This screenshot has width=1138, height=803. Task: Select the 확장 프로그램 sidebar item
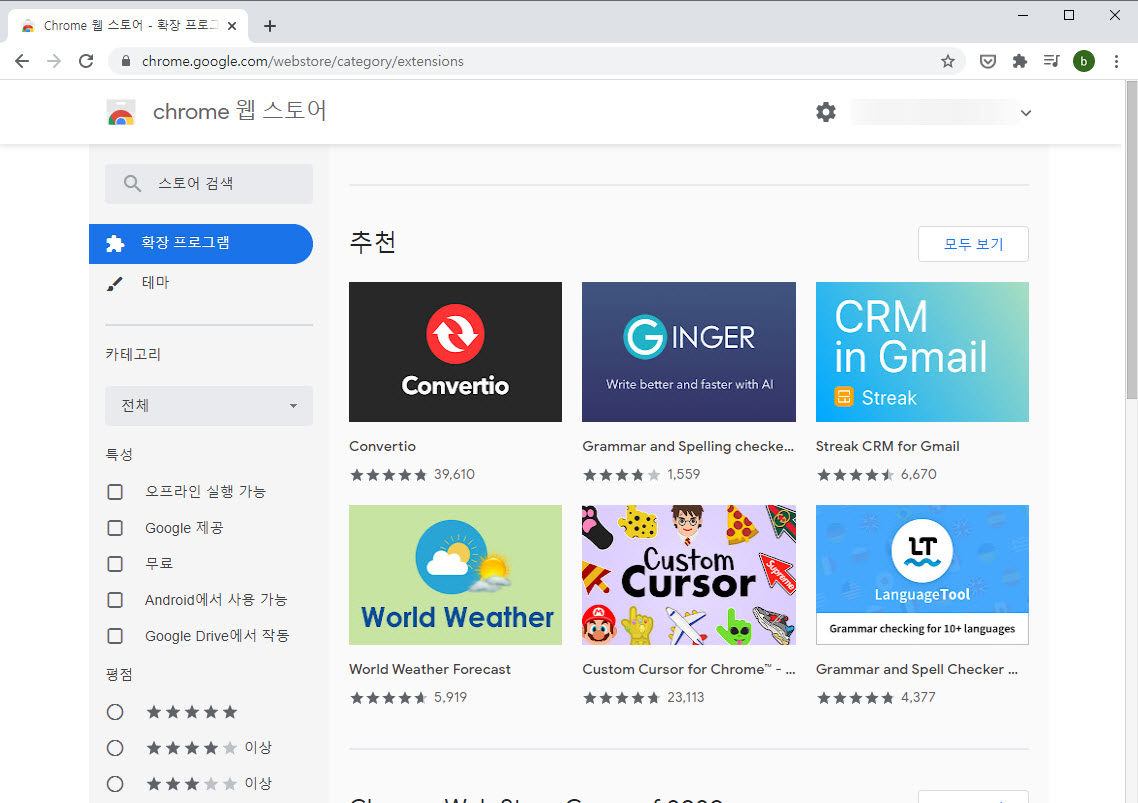201,243
